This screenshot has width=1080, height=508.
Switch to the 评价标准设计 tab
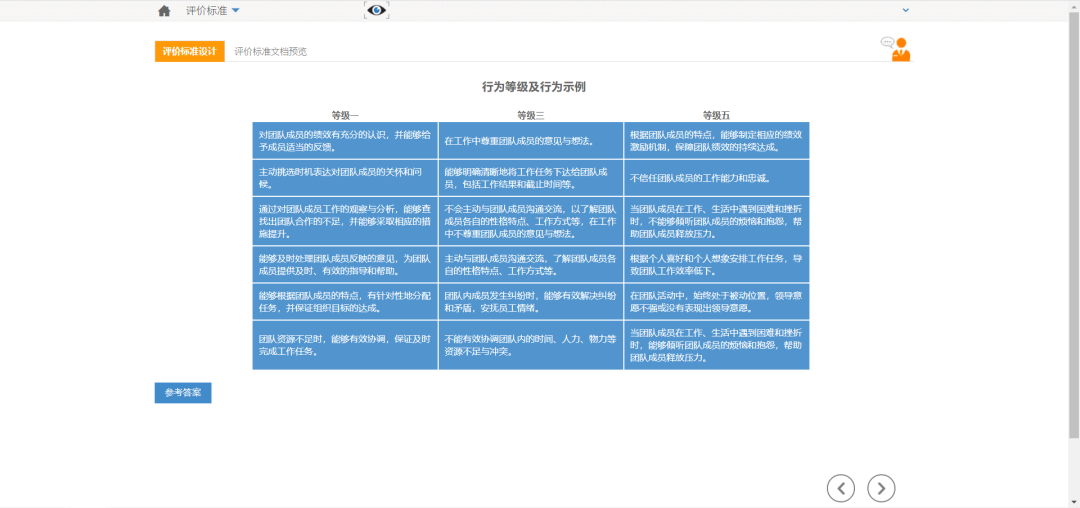pyautogui.click(x=189, y=51)
